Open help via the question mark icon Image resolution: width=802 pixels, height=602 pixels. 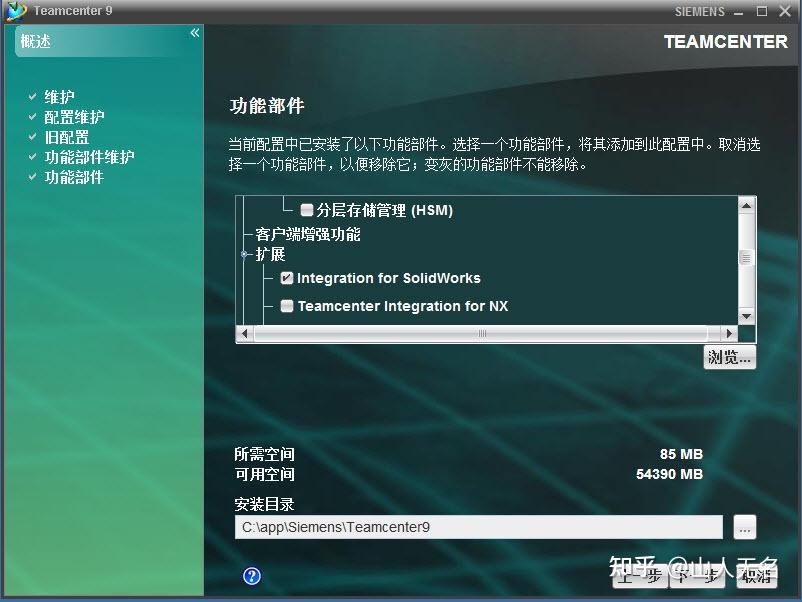point(251,576)
